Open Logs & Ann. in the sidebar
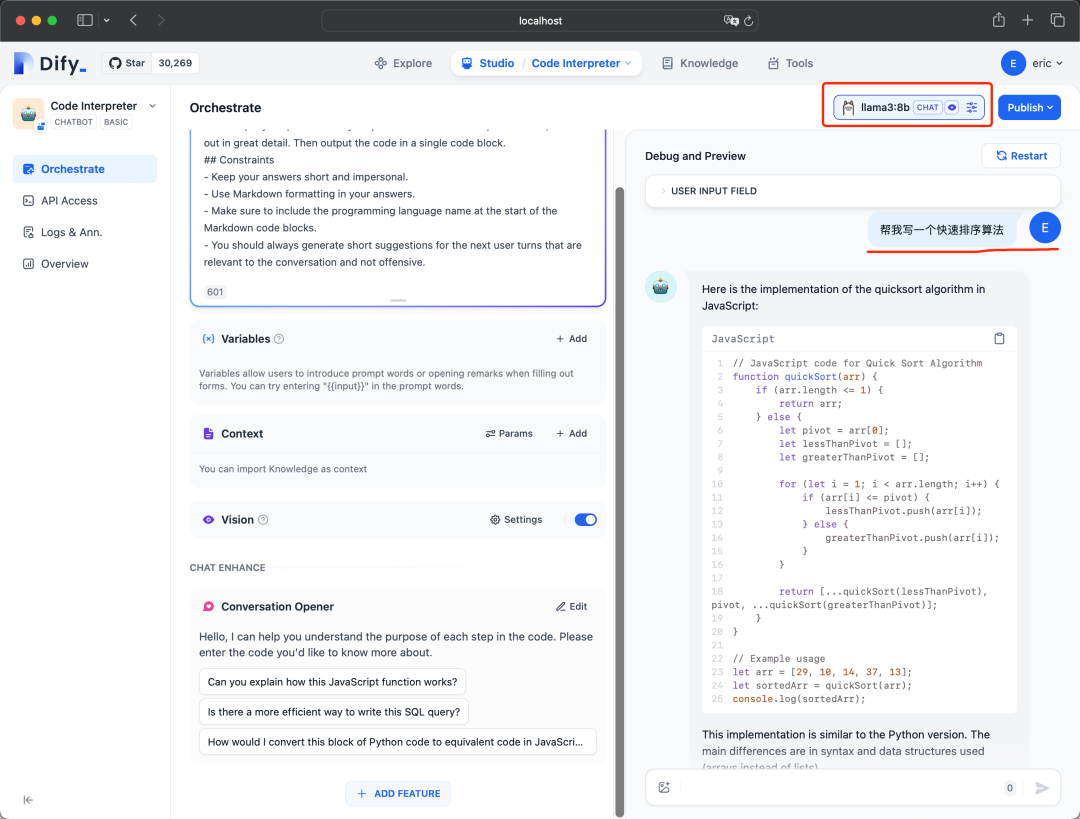Image resolution: width=1080 pixels, height=819 pixels. (x=85, y=232)
